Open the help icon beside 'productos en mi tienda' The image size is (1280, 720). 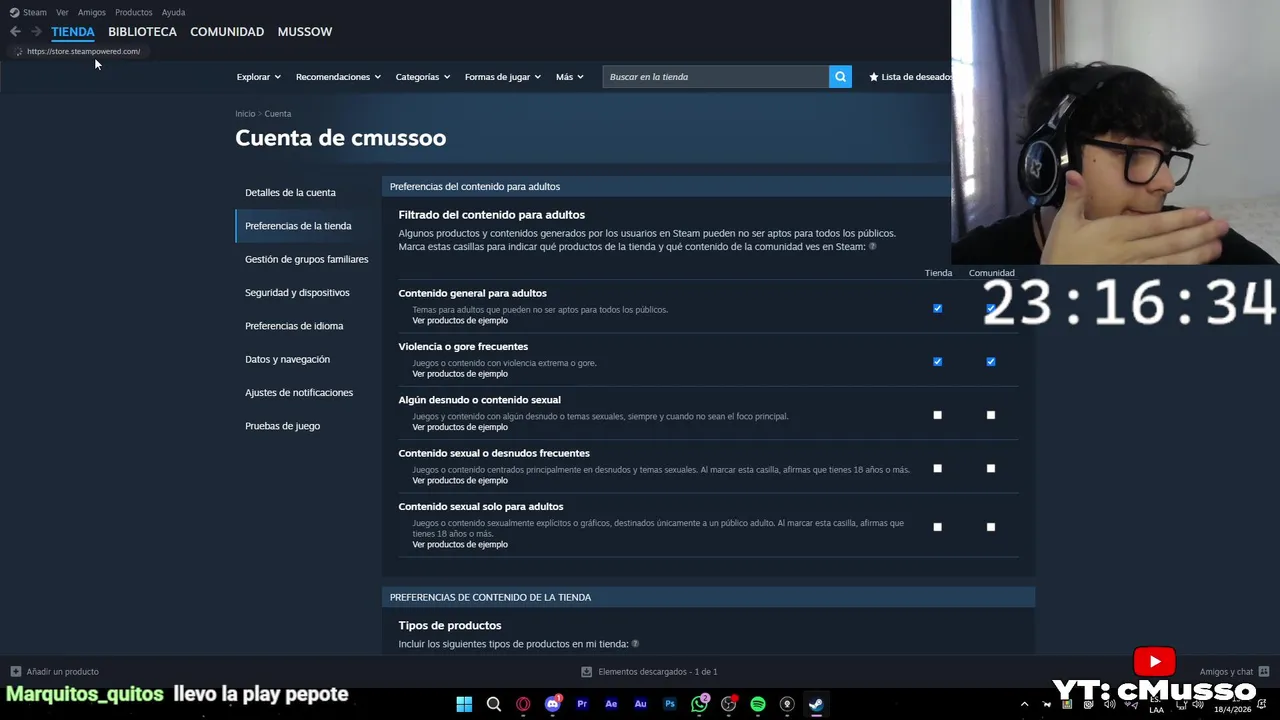click(x=635, y=644)
